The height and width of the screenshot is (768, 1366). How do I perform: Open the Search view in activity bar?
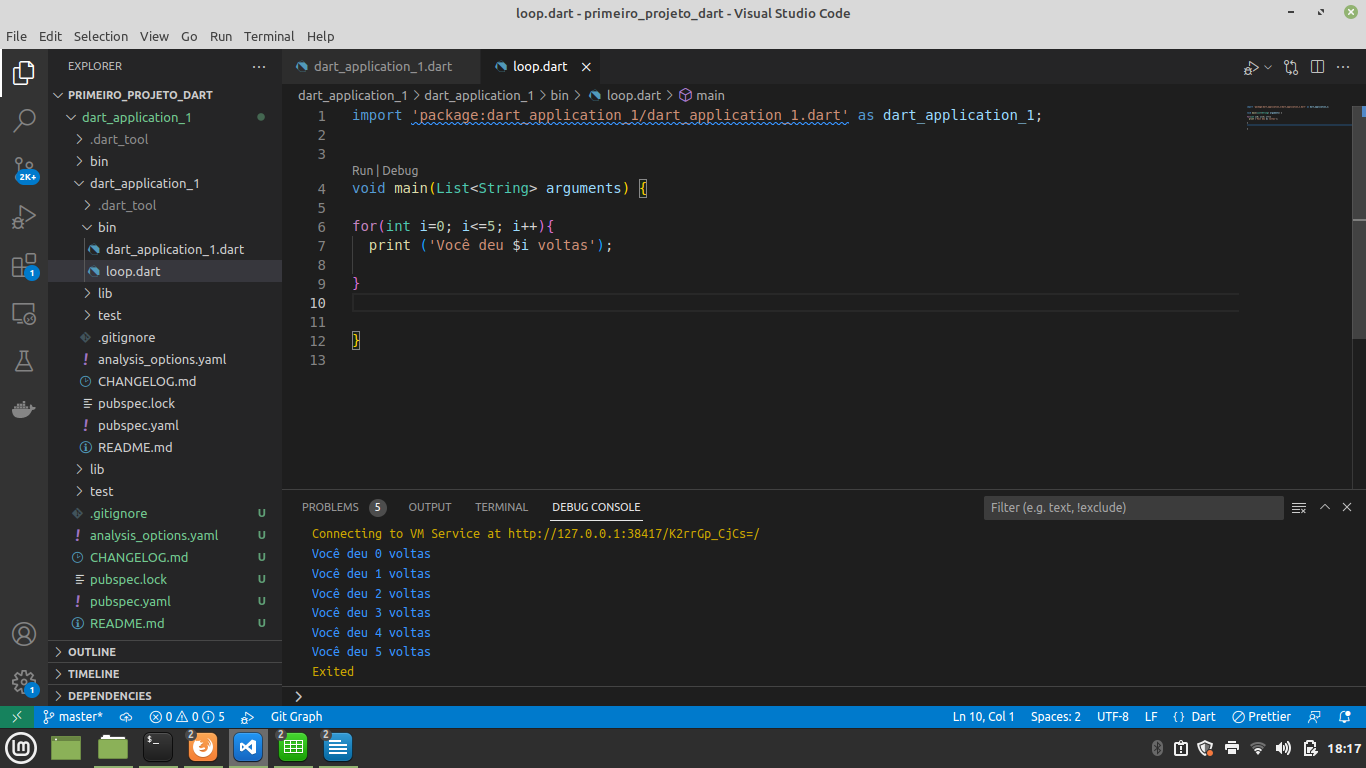click(24, 121)
